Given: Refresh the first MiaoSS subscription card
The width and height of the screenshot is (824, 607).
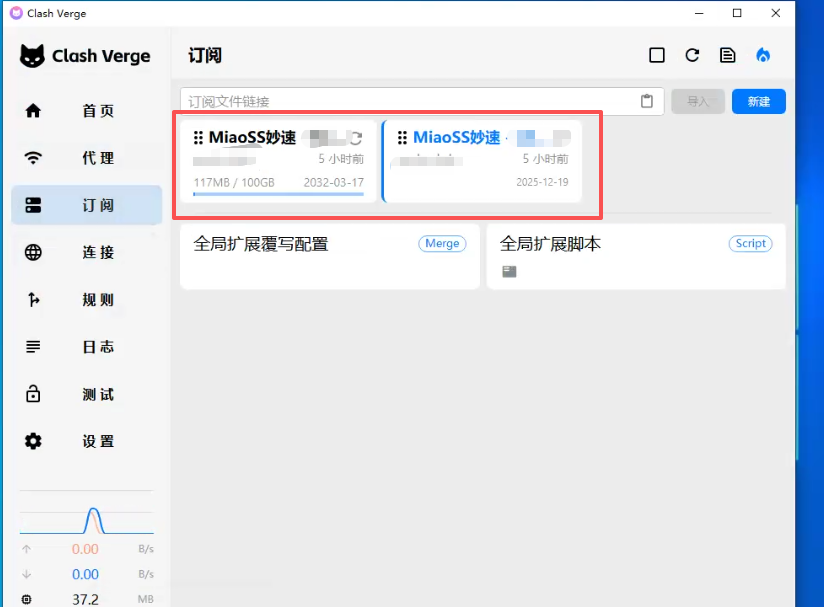Looking at the screenshot, I should pos(355,139).
